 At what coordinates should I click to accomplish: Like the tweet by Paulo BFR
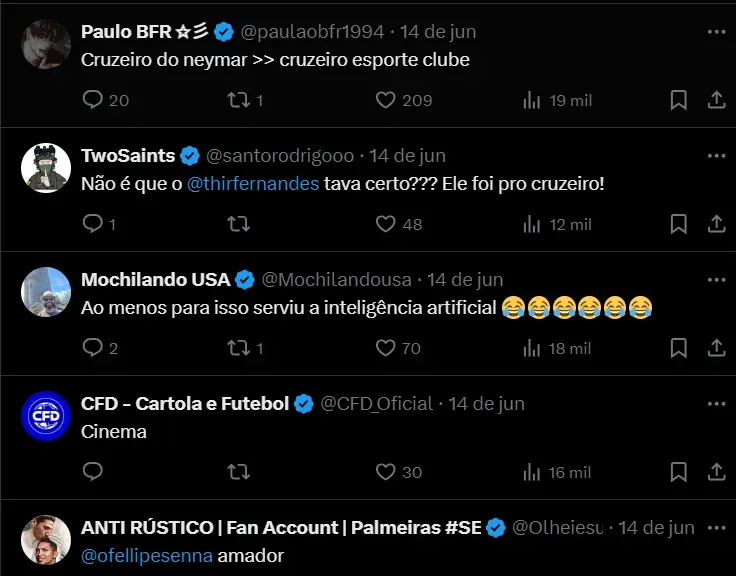[386, 100]
